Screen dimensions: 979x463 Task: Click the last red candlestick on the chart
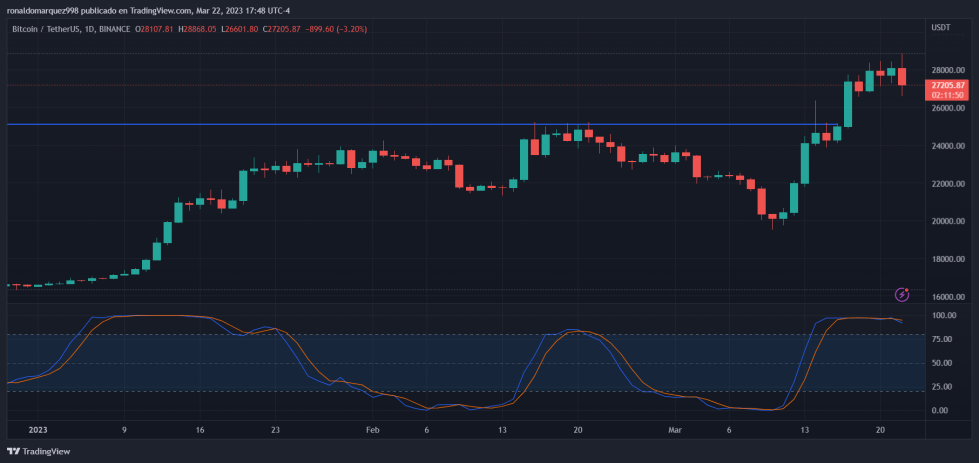point(902,76)
